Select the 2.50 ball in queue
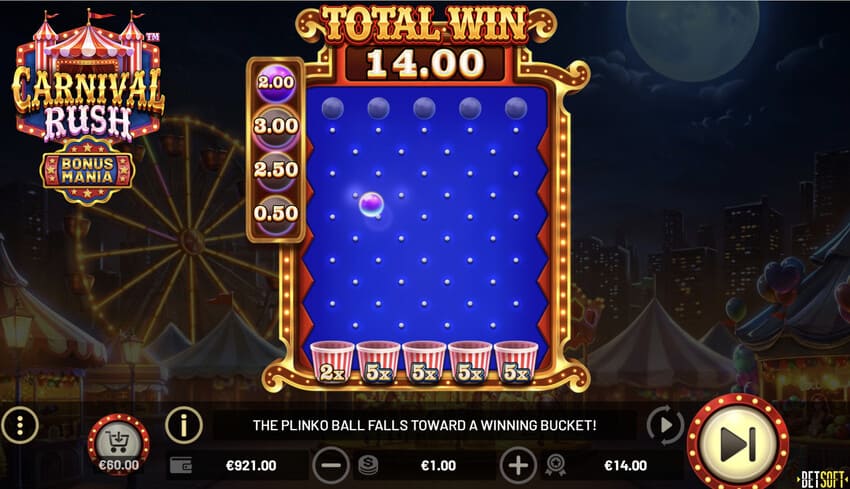The width and height of the screenshot is (850, 489). pos(276,170)
